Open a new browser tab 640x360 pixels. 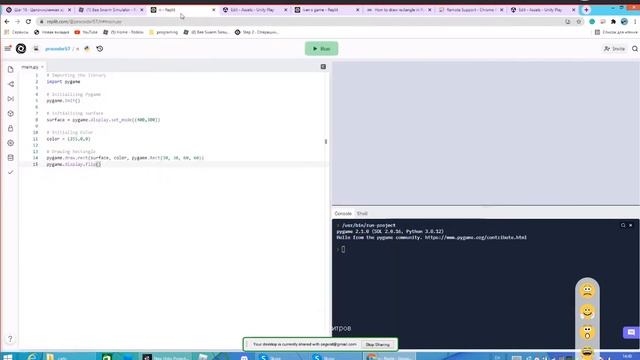(586, 10)
